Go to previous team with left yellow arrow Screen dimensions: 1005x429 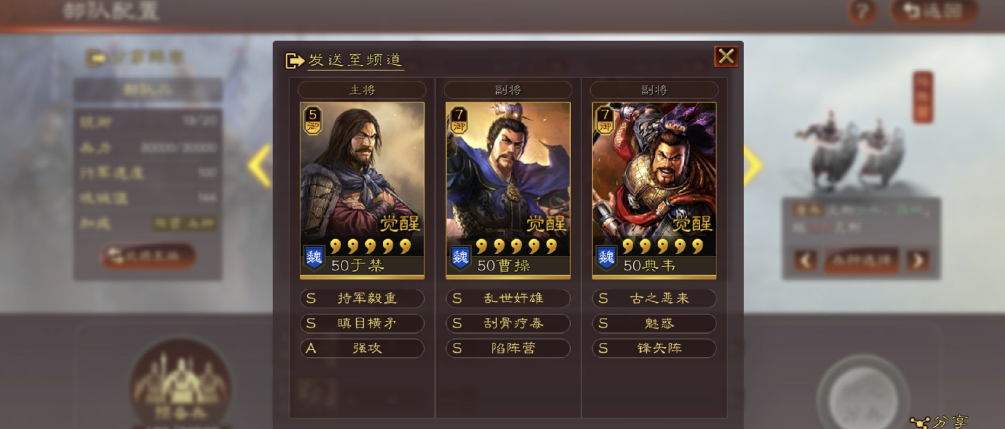260,165
